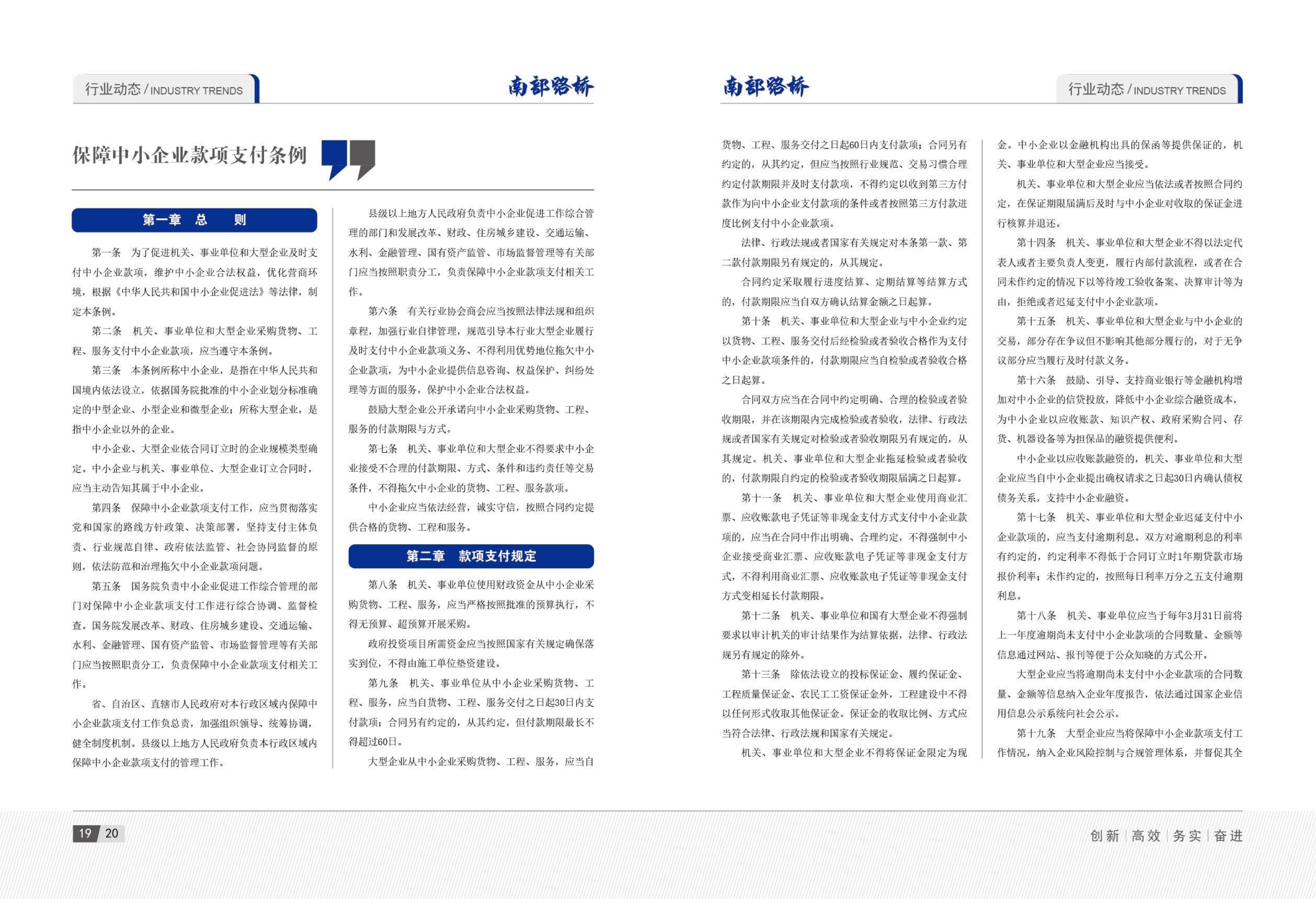Viewport: 1316px width, 899px height.
Task: Click the 第十四条 article heading
Action: click(x=1037, y=243)
